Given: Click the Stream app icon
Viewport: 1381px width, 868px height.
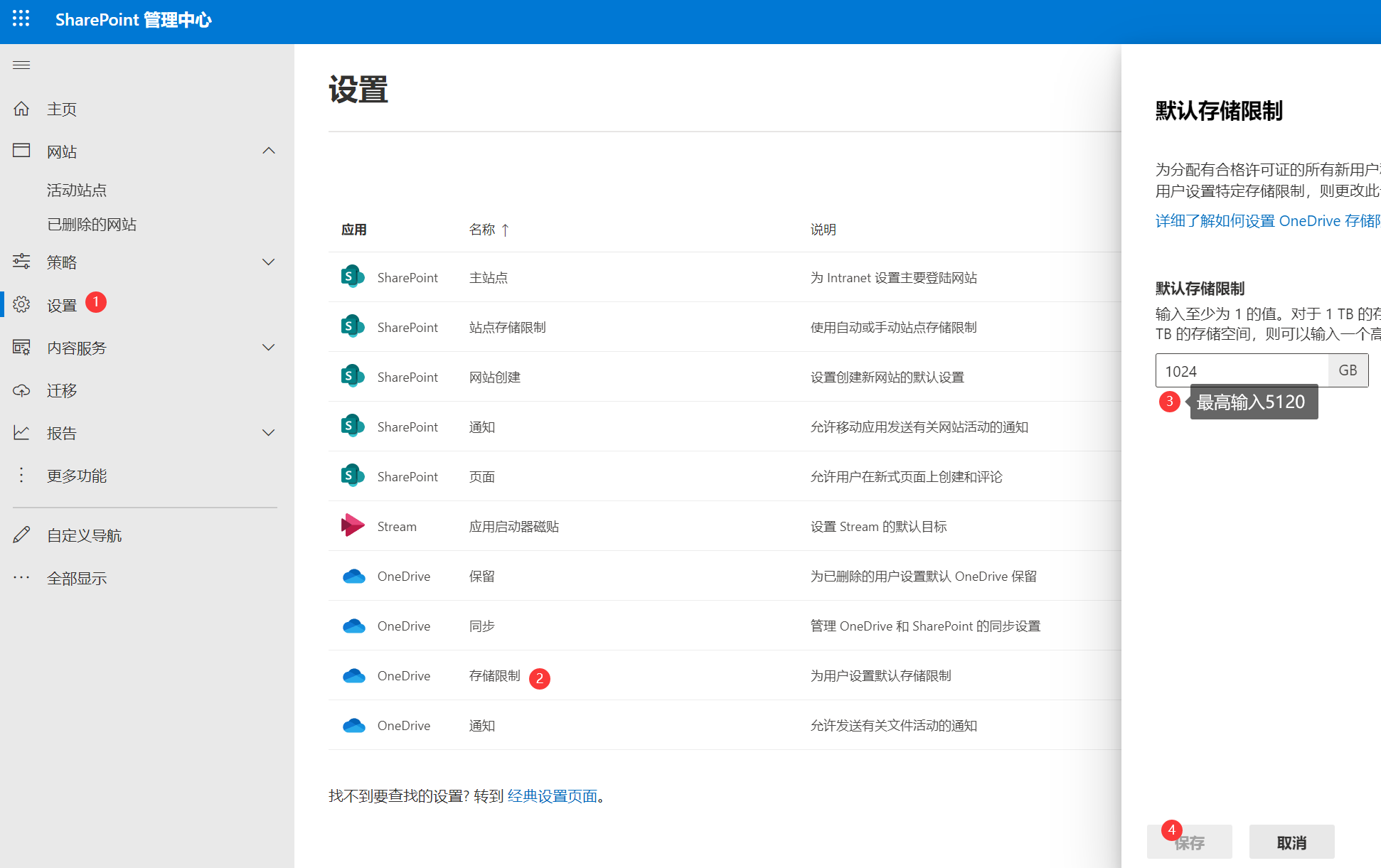Looking at the screenshot, I should [x=353, y=526].
